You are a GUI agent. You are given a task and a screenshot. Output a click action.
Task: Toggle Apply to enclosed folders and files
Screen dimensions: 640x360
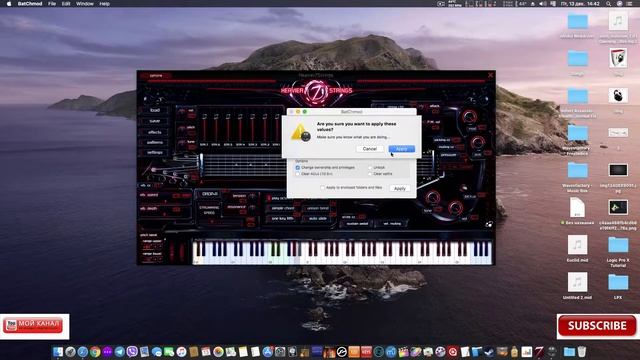coord(322,188)
